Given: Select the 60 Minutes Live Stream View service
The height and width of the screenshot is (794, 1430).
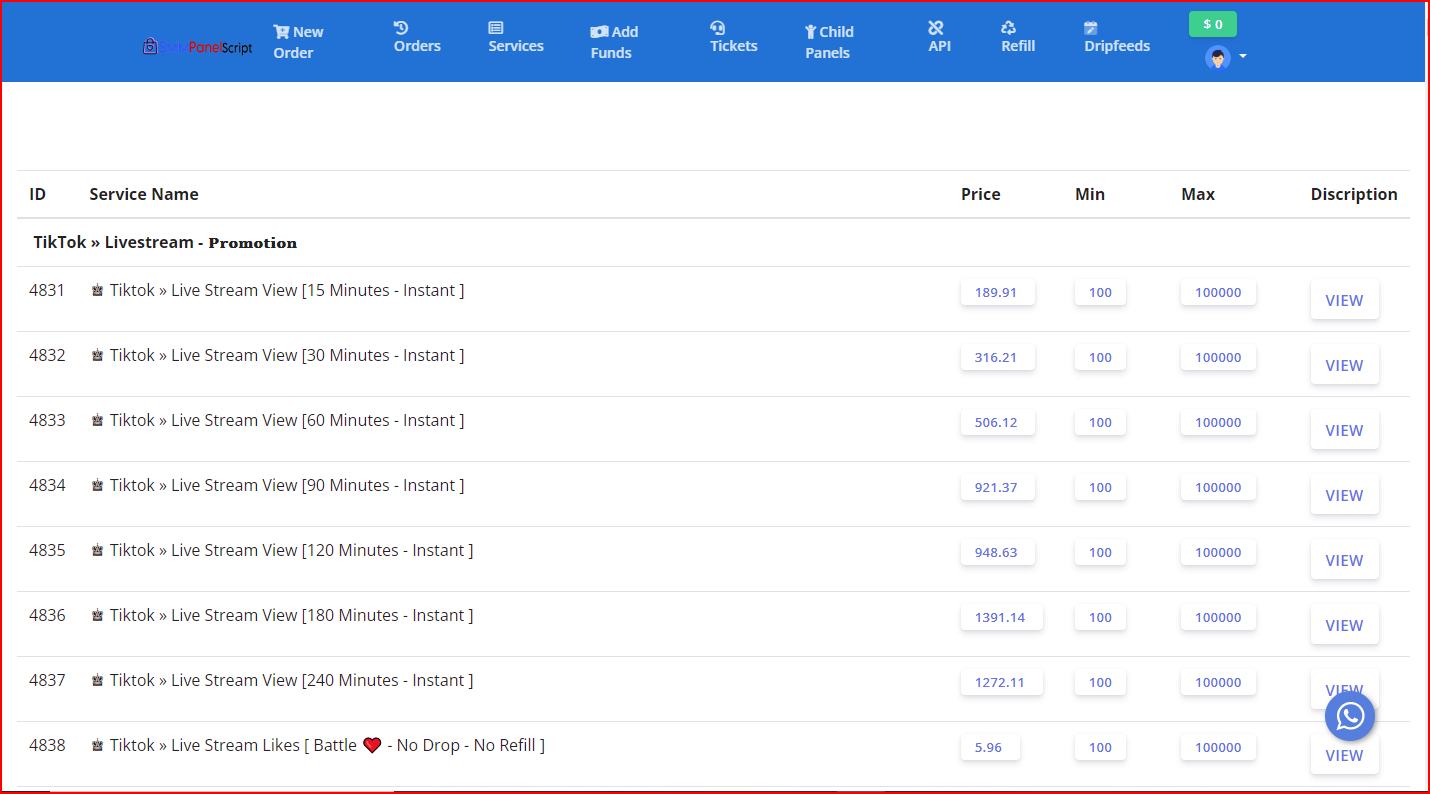Looking at the screenshot, I should (286, 421).
